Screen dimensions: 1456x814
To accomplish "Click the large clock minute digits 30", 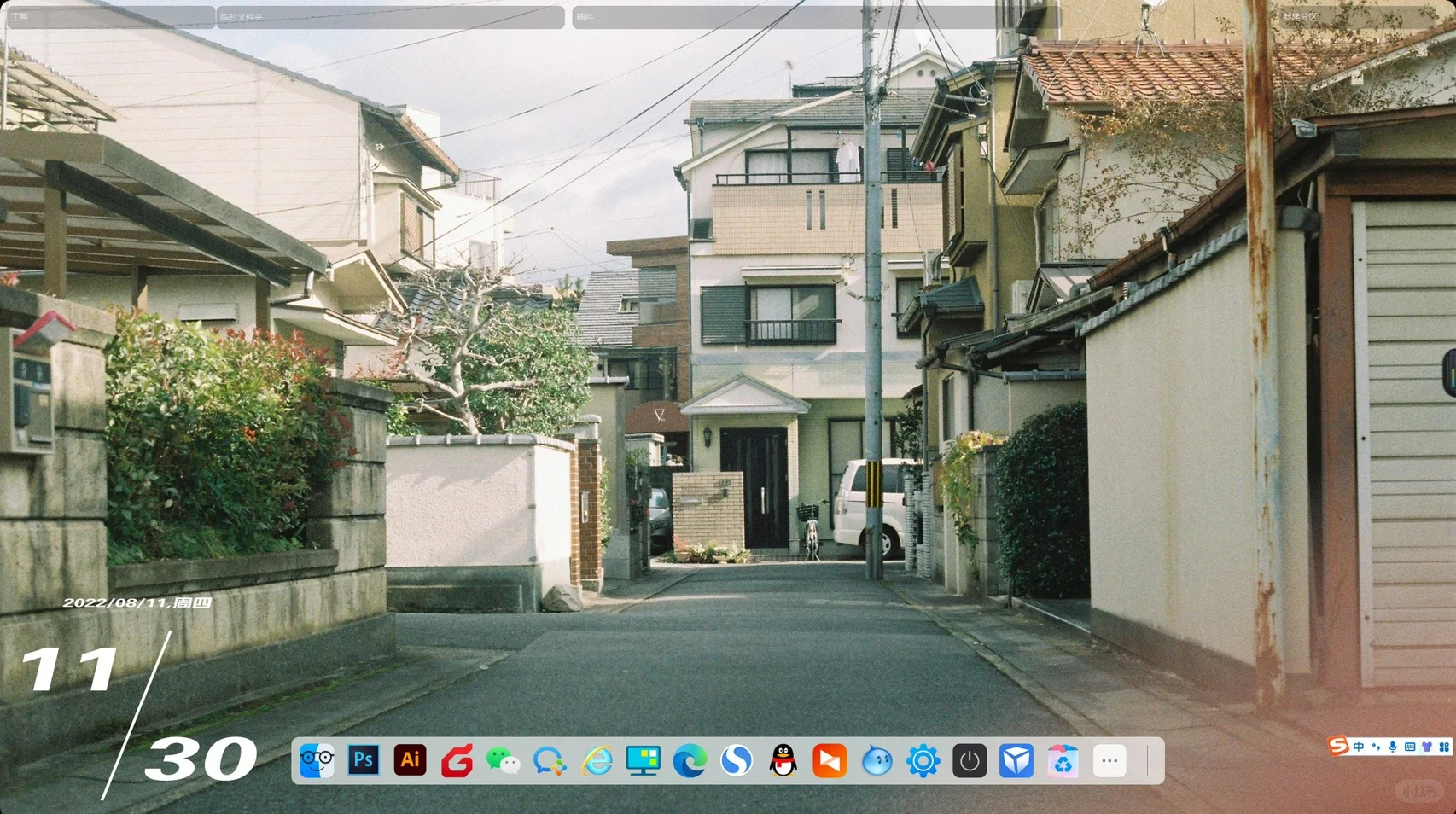I will 201,759.
